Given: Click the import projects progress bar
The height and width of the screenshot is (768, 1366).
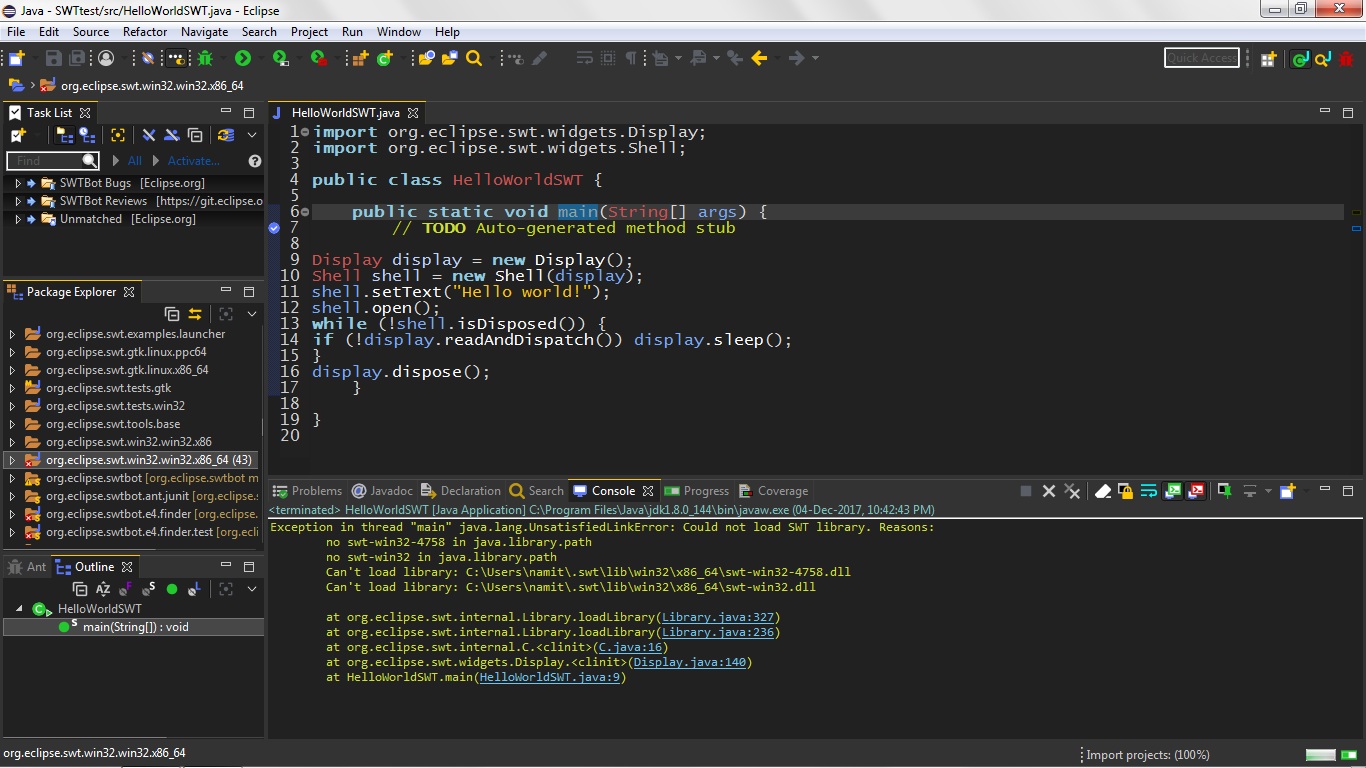Looking at the screenshot, I should pos(1320,755).
